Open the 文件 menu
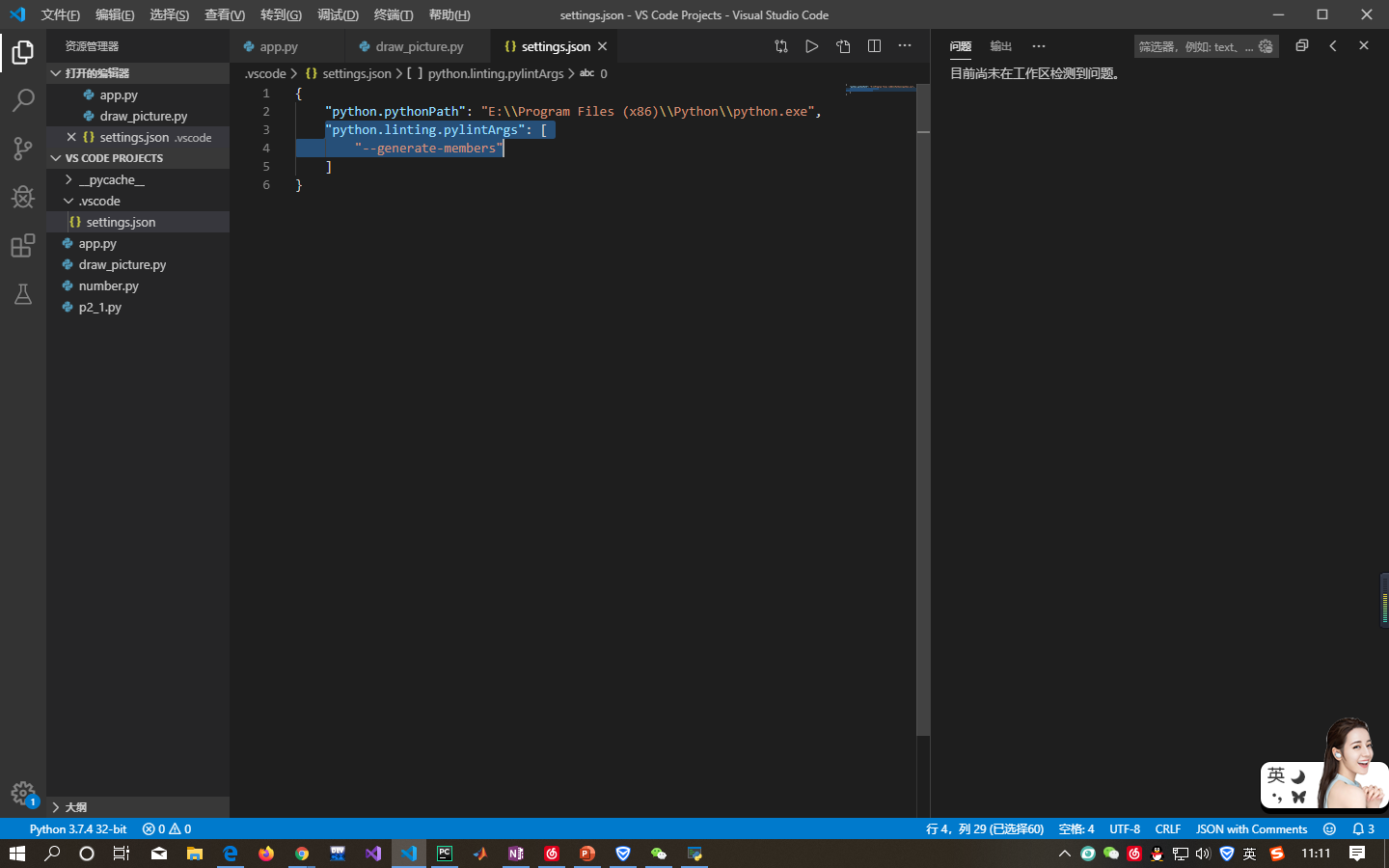This screenshot has width=1389, height=868. [x=60, y=14]
